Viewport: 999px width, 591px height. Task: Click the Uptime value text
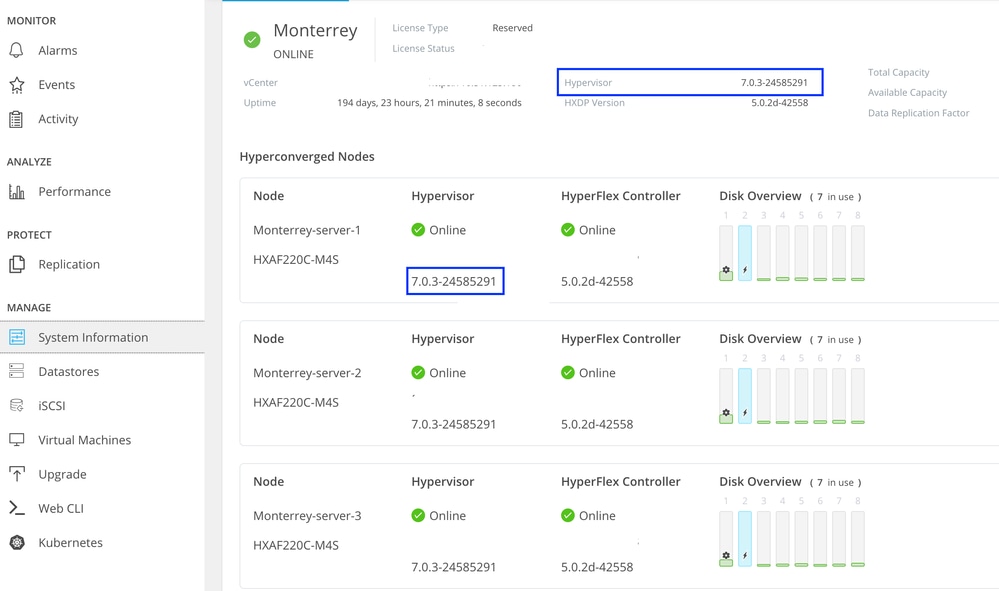point(429,103)
